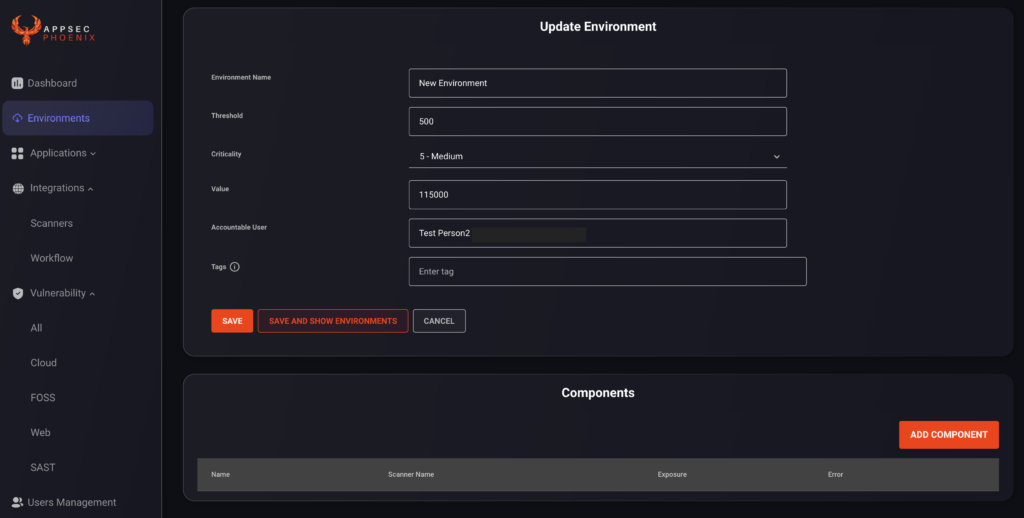Collapse the Integrations submenu
This screenshot has height=518, width=1024.
[x=90, y=189]
